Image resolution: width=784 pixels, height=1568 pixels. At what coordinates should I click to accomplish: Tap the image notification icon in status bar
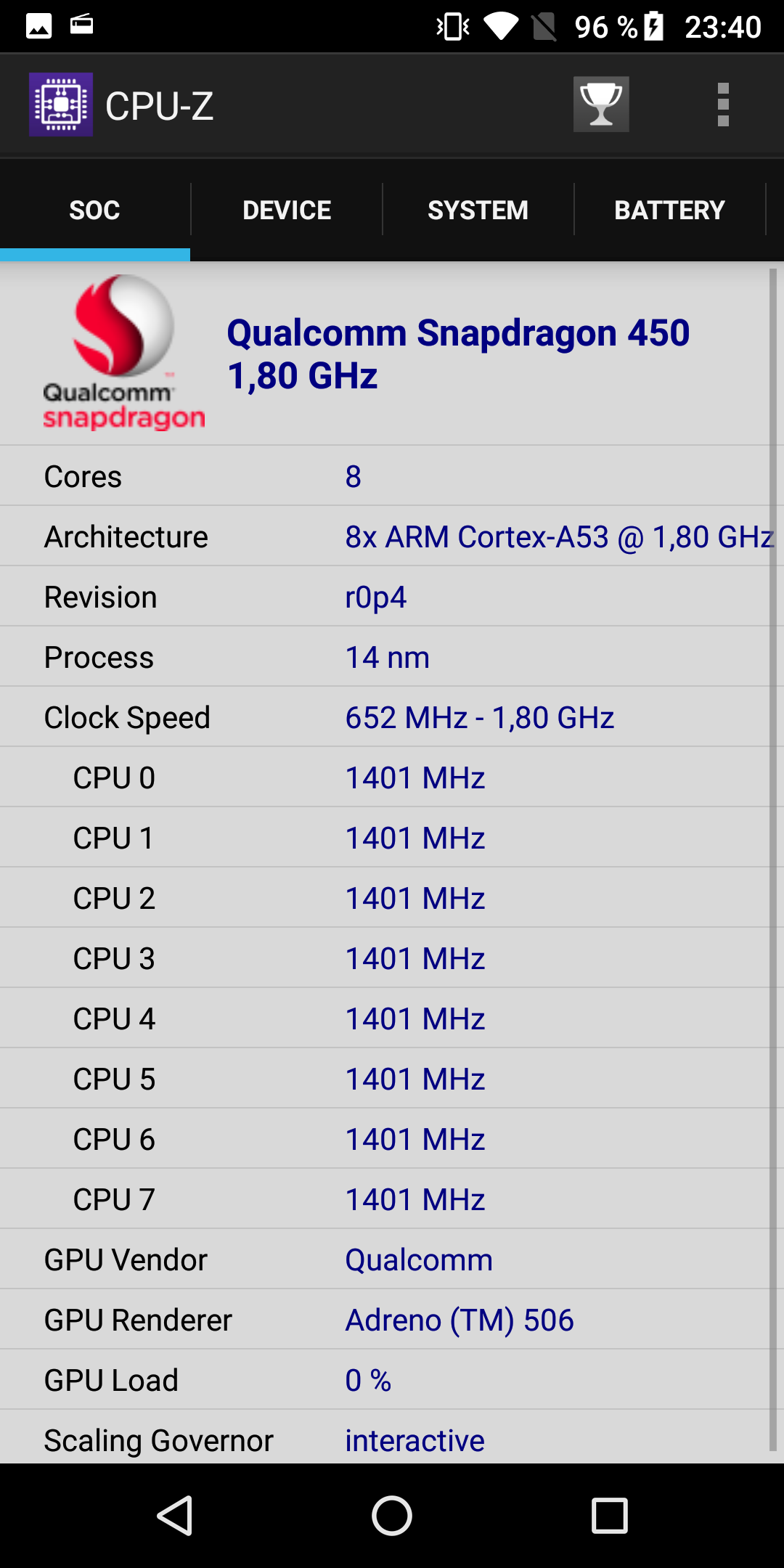(x=39, y=26)
